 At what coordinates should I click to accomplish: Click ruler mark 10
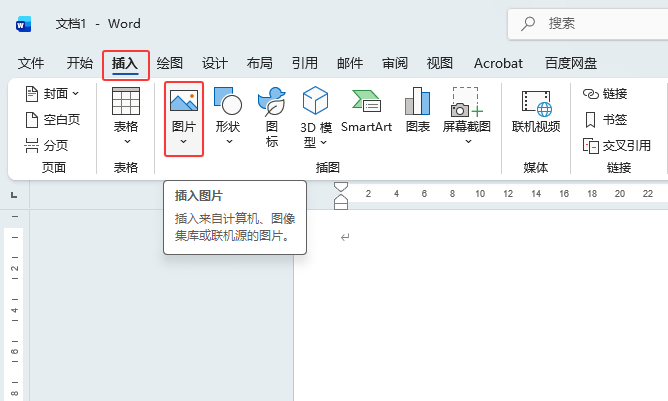pyautogui.click(x=480, y=194)
